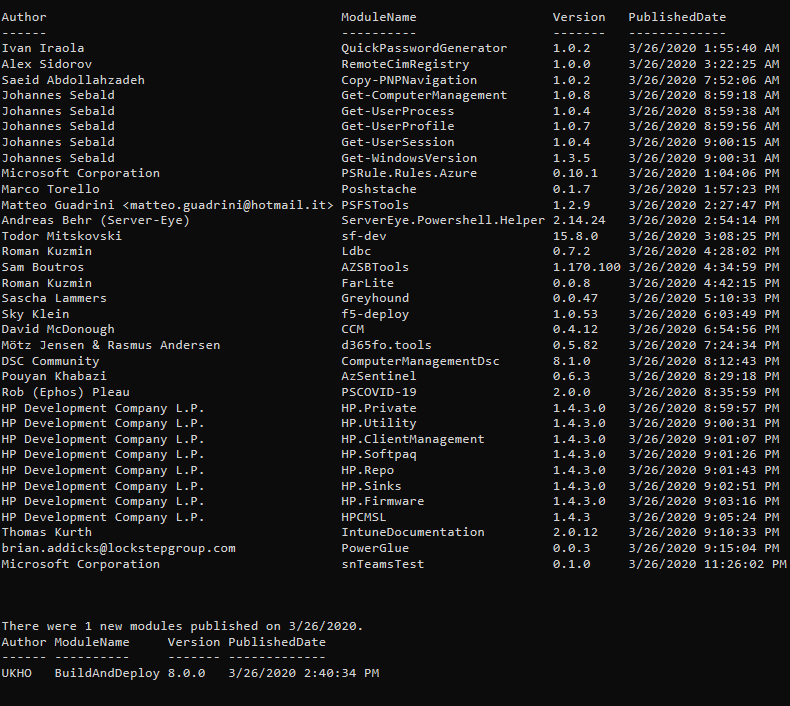This screenshot has width=790, height=706.
Task: Click the BuildAndDeploy module name
Action: (x=107, y=674)
